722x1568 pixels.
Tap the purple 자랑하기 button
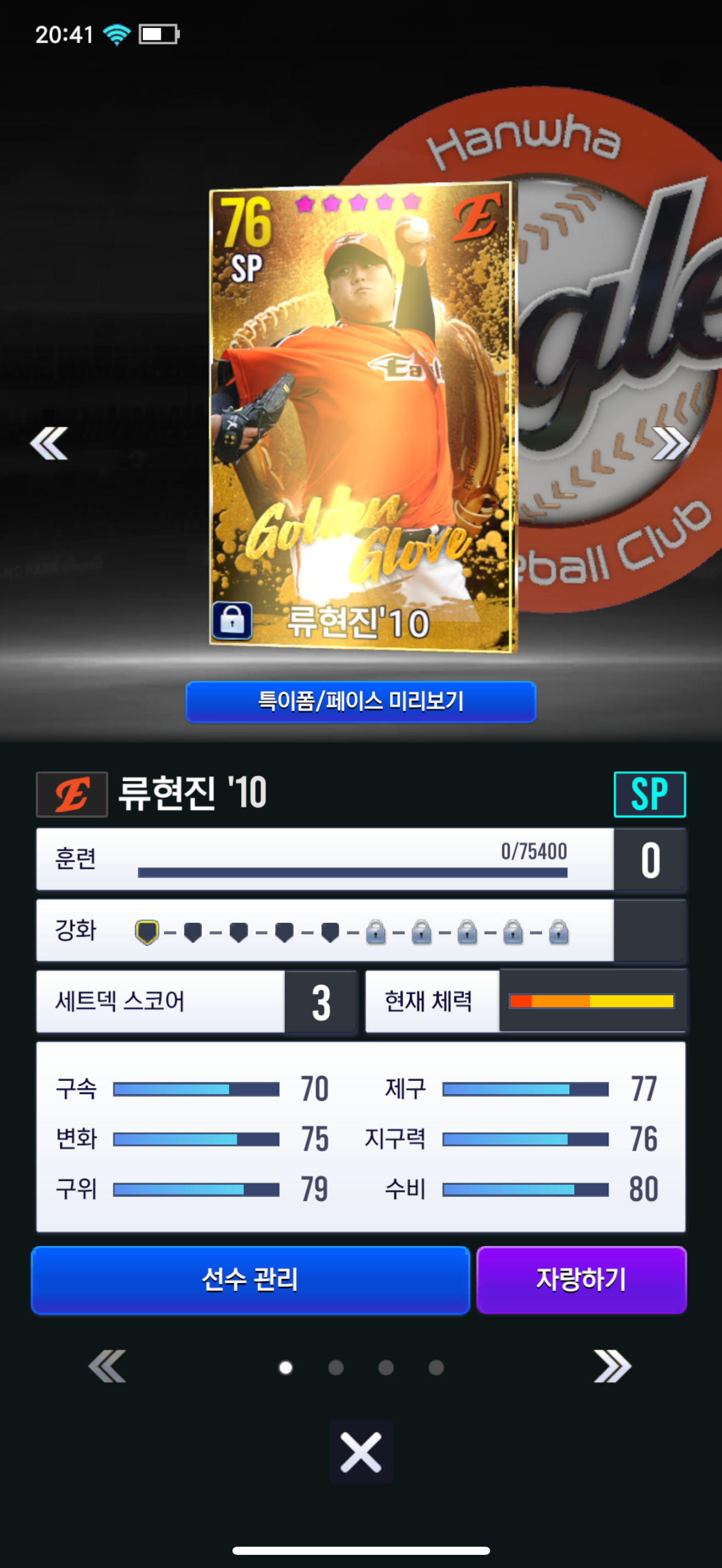[581, 1279]
